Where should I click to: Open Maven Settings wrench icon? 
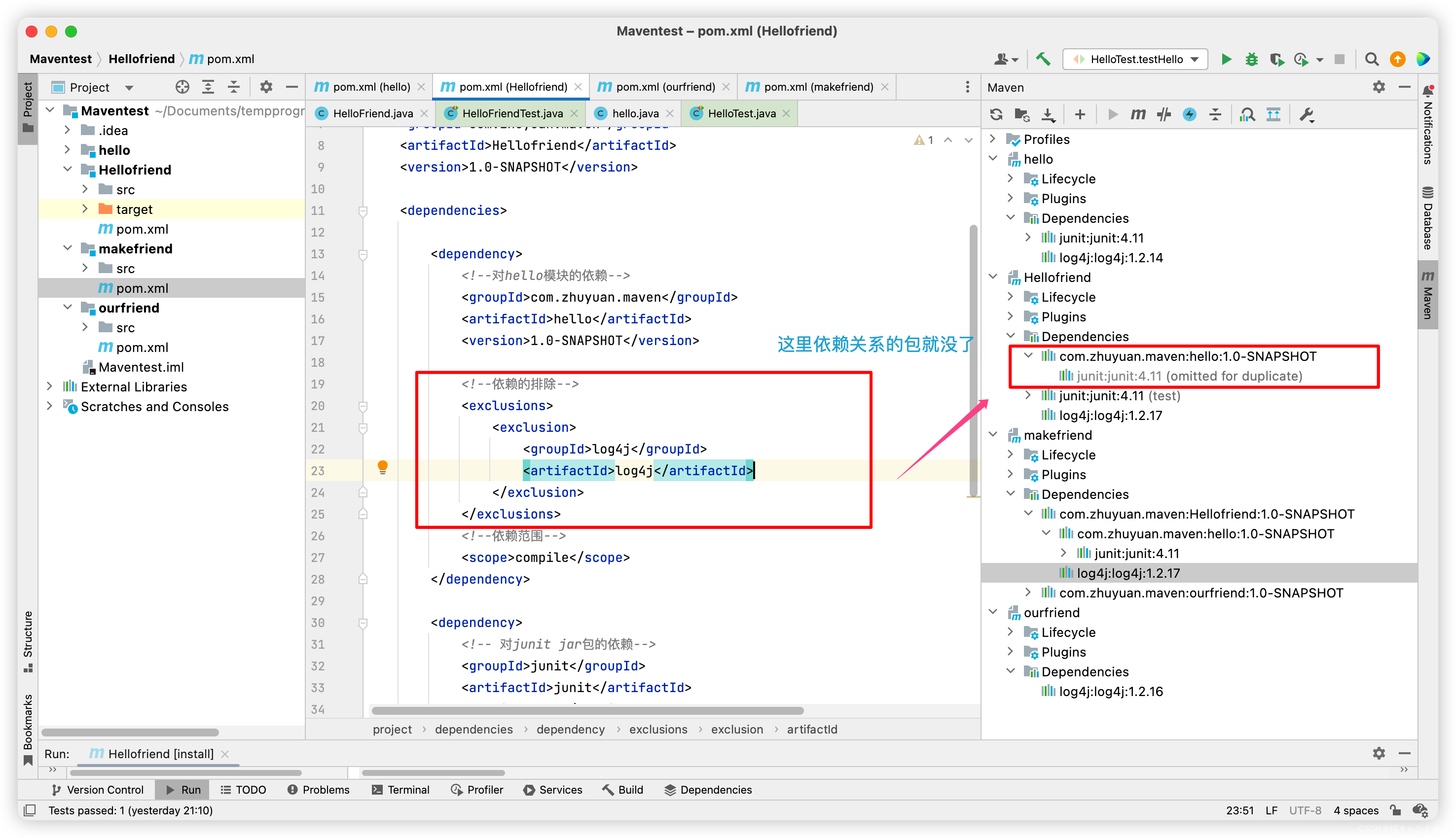(x=1307, y=114)
